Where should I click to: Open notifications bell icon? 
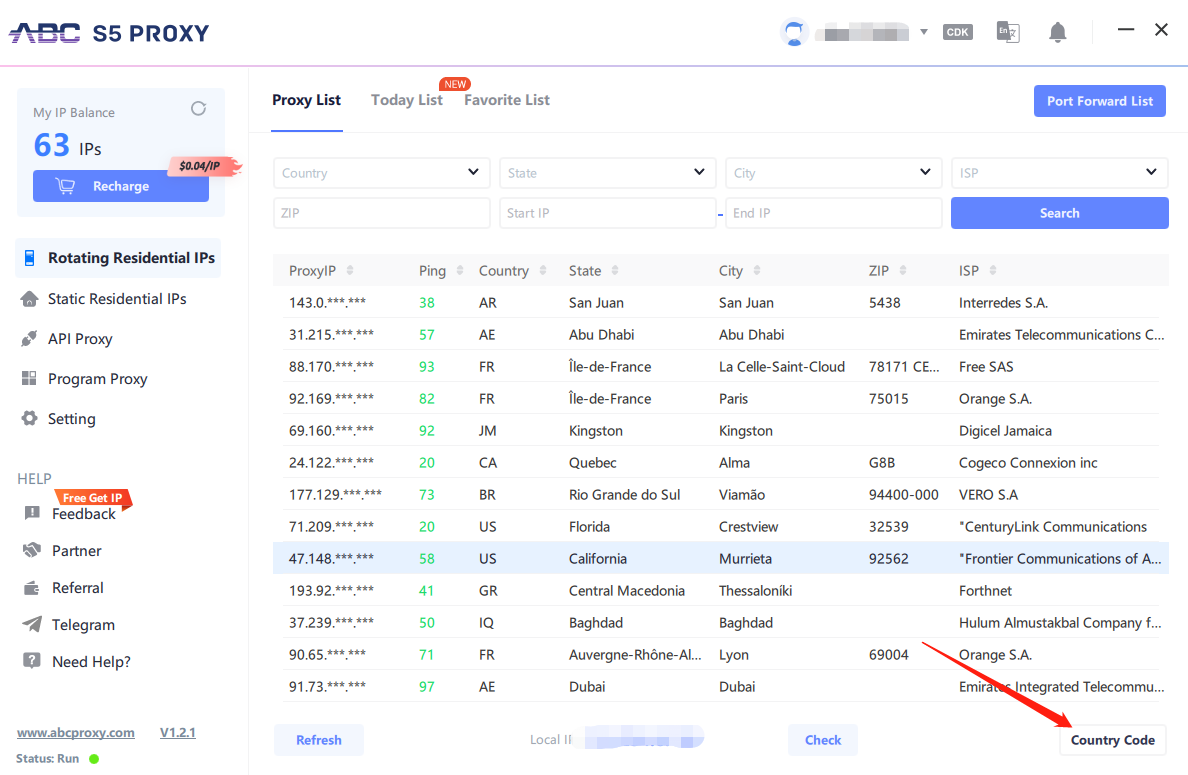click(x=1058, y=32)
